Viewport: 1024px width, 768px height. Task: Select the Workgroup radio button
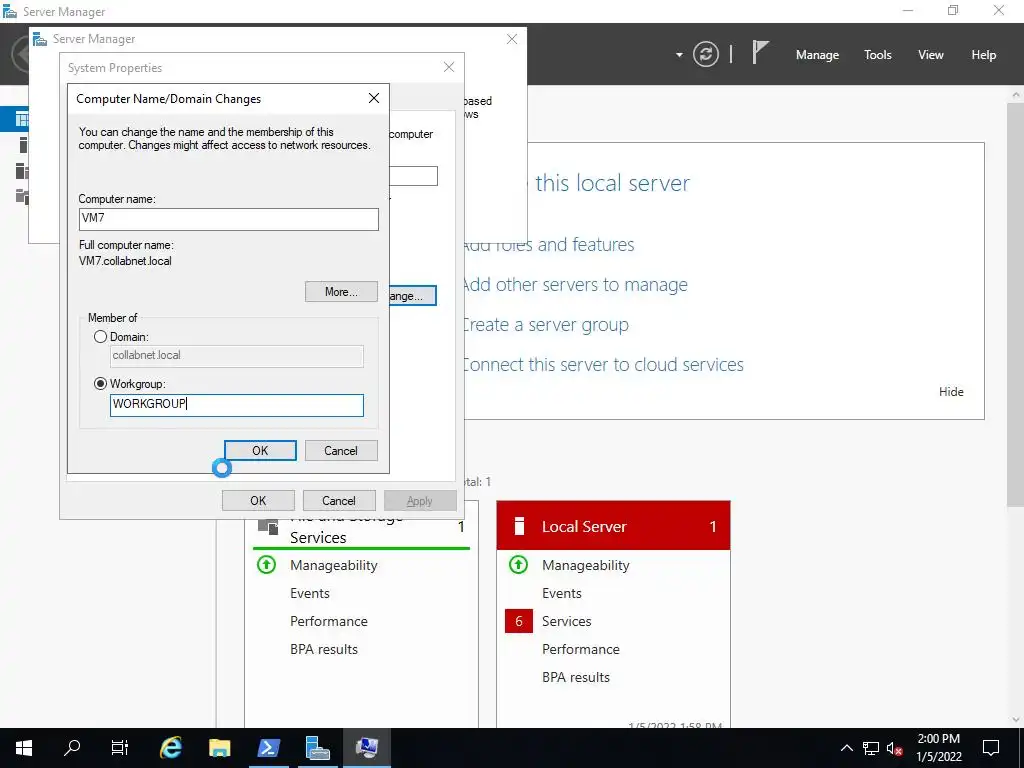coord(100,384)
